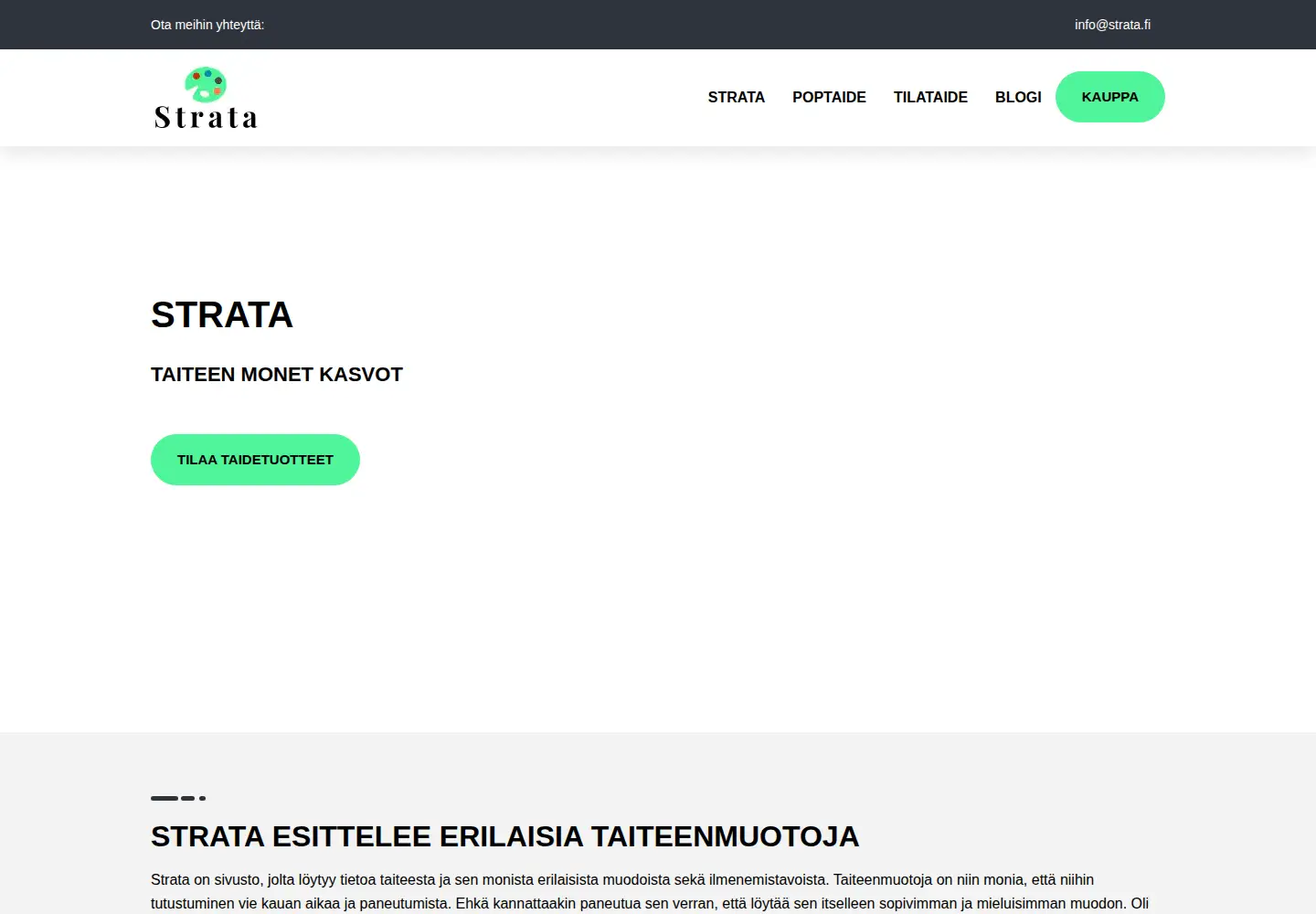This screenshot has width=1316, height=914.
Task: Click the TILAA TAIDETUOTTEET button
Action: click(x=255, y=460)
